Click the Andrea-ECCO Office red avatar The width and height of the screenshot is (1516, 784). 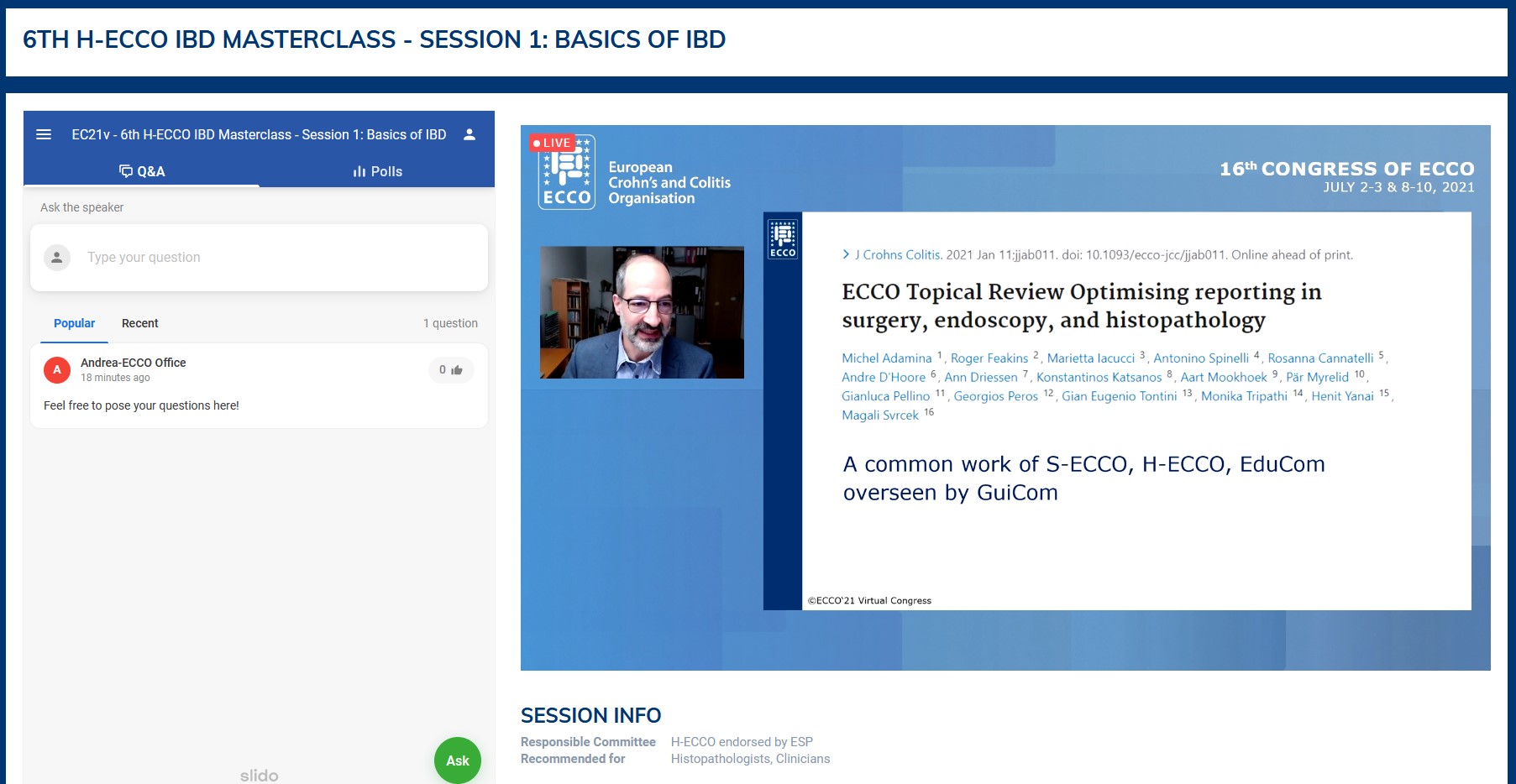pyautogui.click(x=57, y=369)
